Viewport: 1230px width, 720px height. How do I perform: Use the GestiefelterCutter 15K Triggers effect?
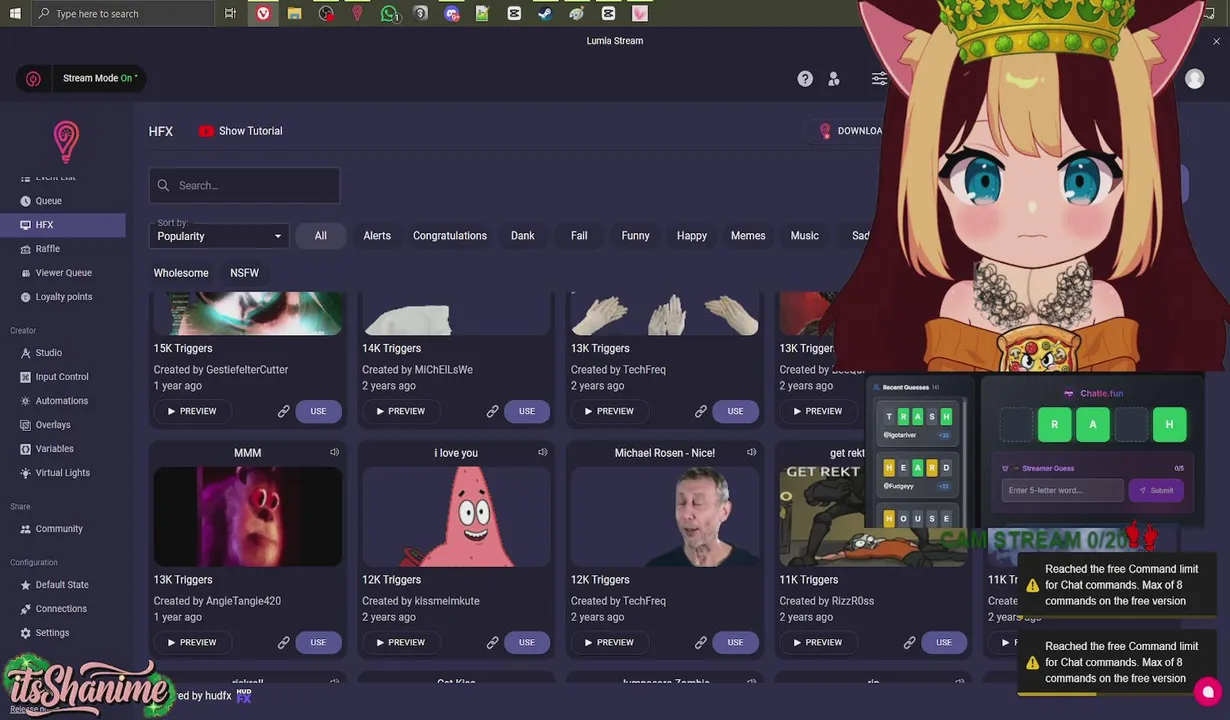318,411
